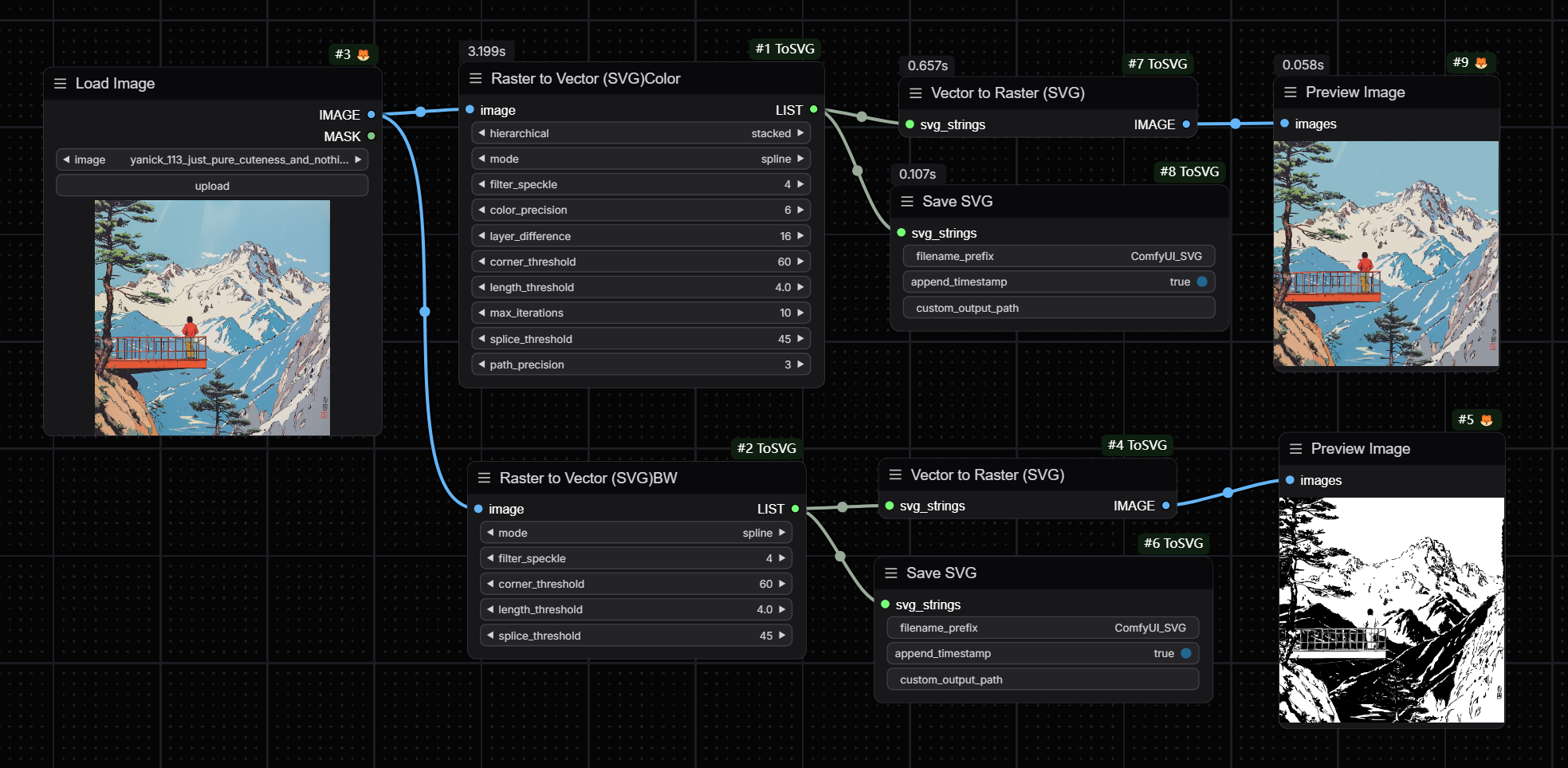This screenshot has height=768, width=1568.
Task: Select next image with right arrow in Load Image
Action: 358,160
